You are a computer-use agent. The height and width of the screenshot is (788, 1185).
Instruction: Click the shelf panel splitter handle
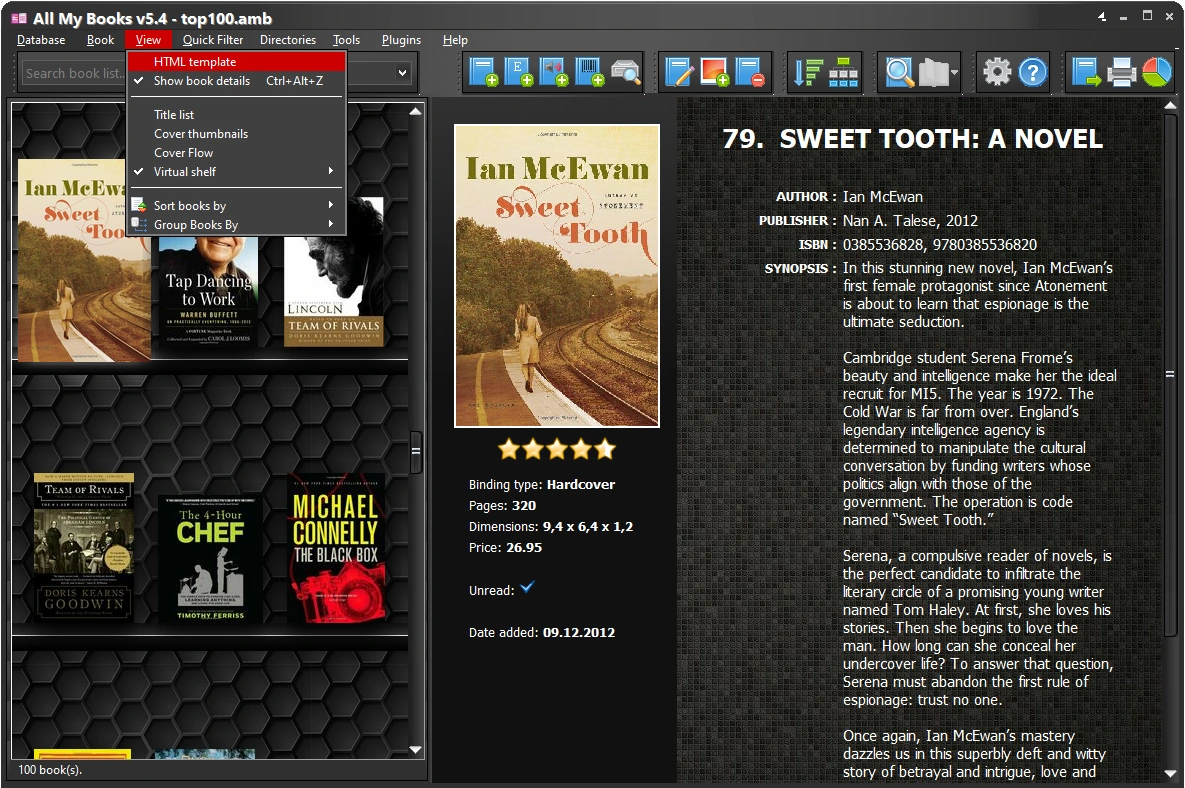[416, 451]
